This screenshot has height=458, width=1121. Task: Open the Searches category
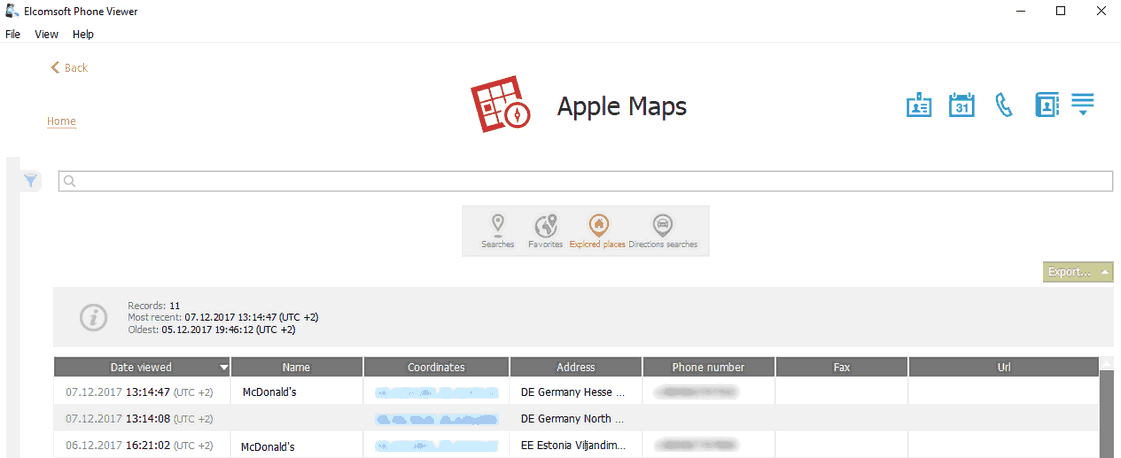click(x=497, y=230)
